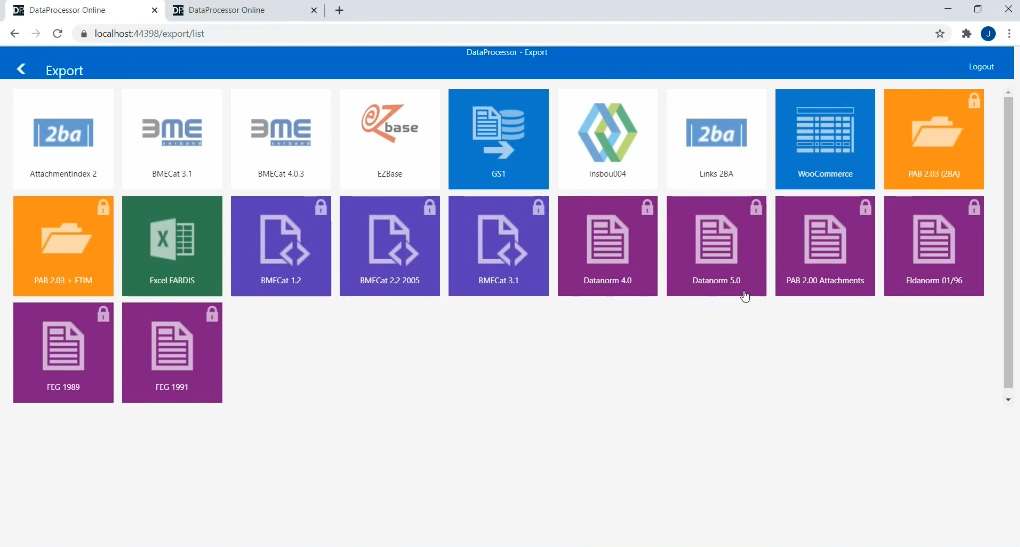Click the browser back button
Viewport: 1020px width, 547px height.
click(x=14, y=33)
